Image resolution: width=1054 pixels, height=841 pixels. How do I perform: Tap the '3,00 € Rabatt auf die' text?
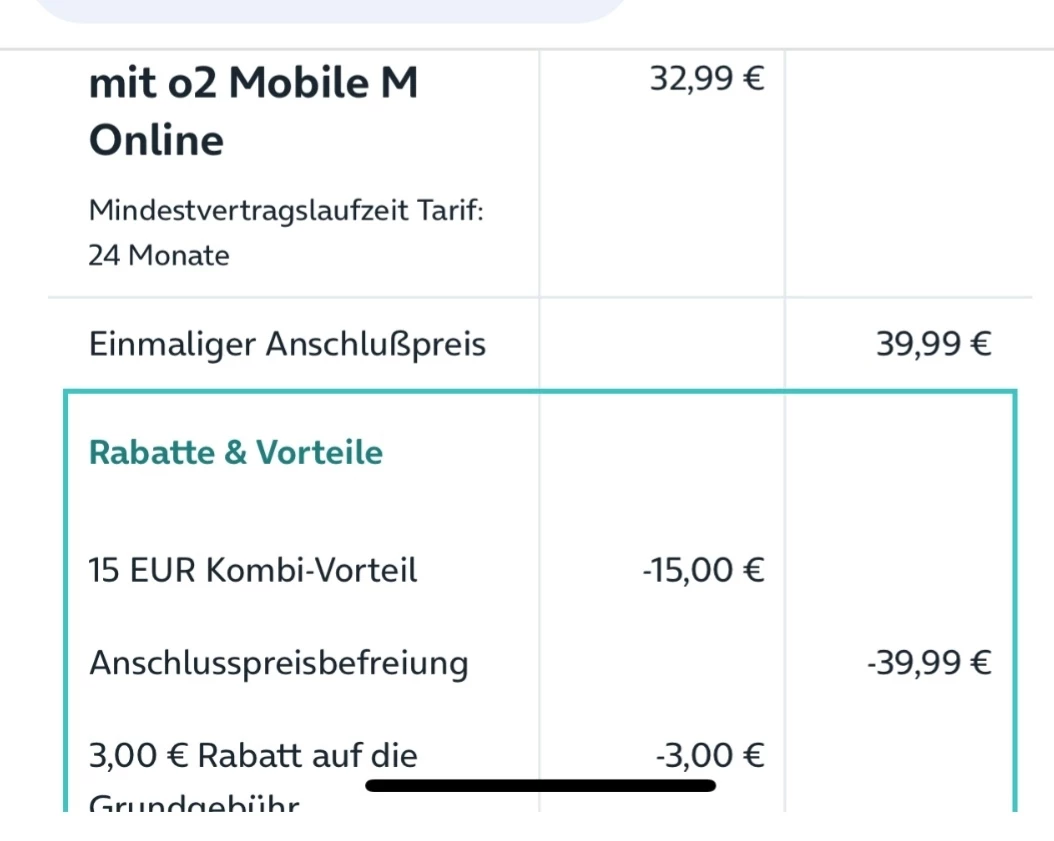click(x=253, y=755)
